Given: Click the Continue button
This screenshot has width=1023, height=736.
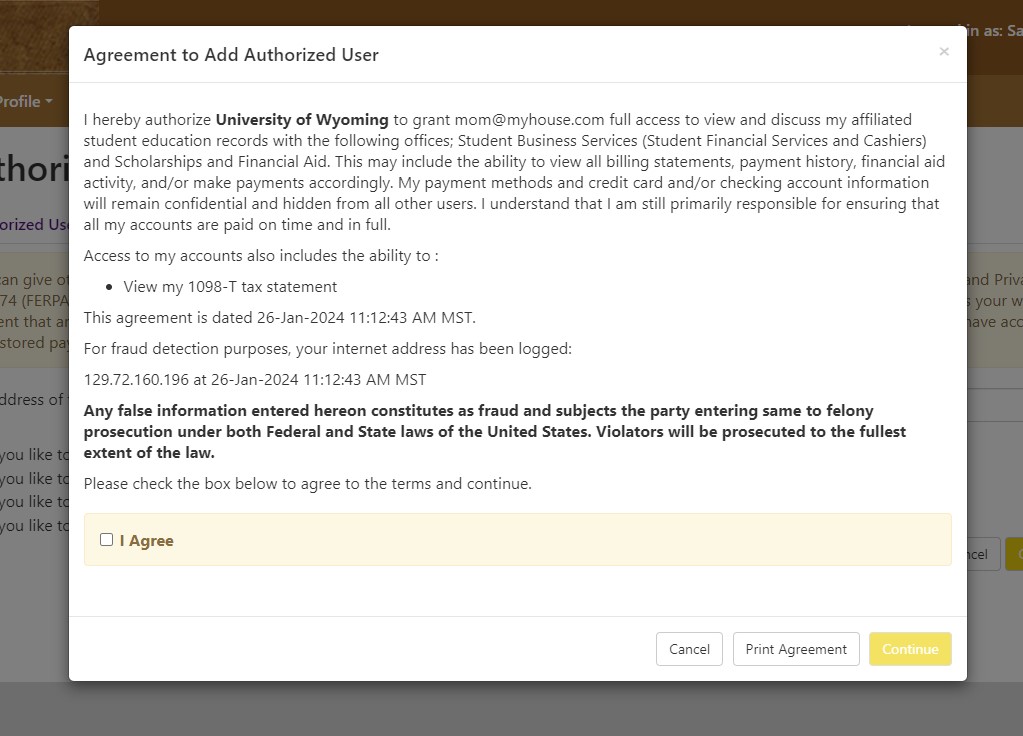Looking at the screenshot, I should tap(910, 649).
